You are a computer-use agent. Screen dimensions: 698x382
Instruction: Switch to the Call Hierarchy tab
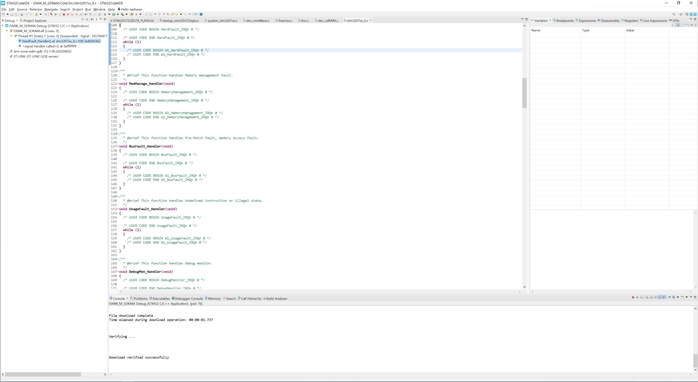(x=250, y=298)
